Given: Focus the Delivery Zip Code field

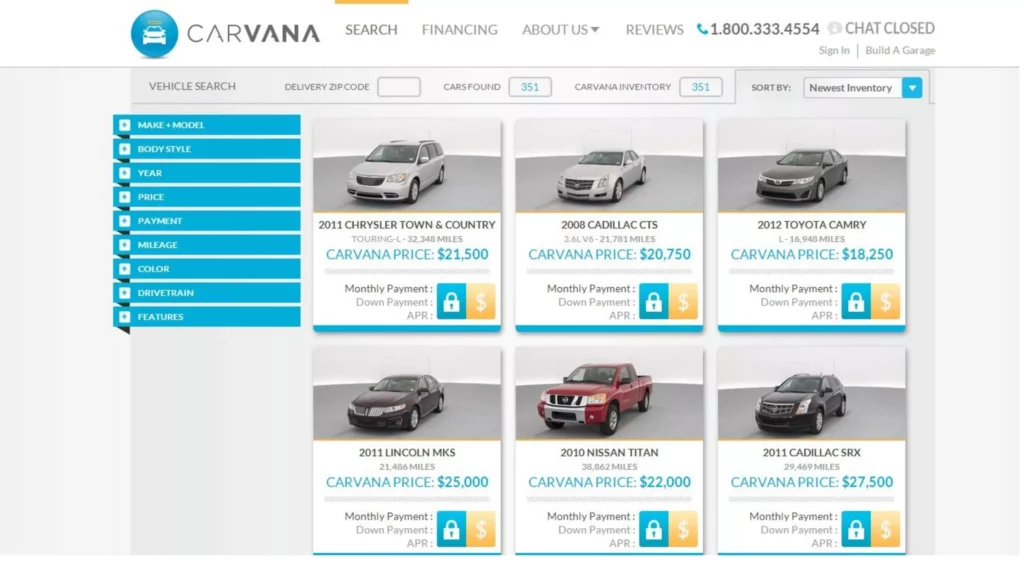Looking at the screenshot, I should 399,87.
